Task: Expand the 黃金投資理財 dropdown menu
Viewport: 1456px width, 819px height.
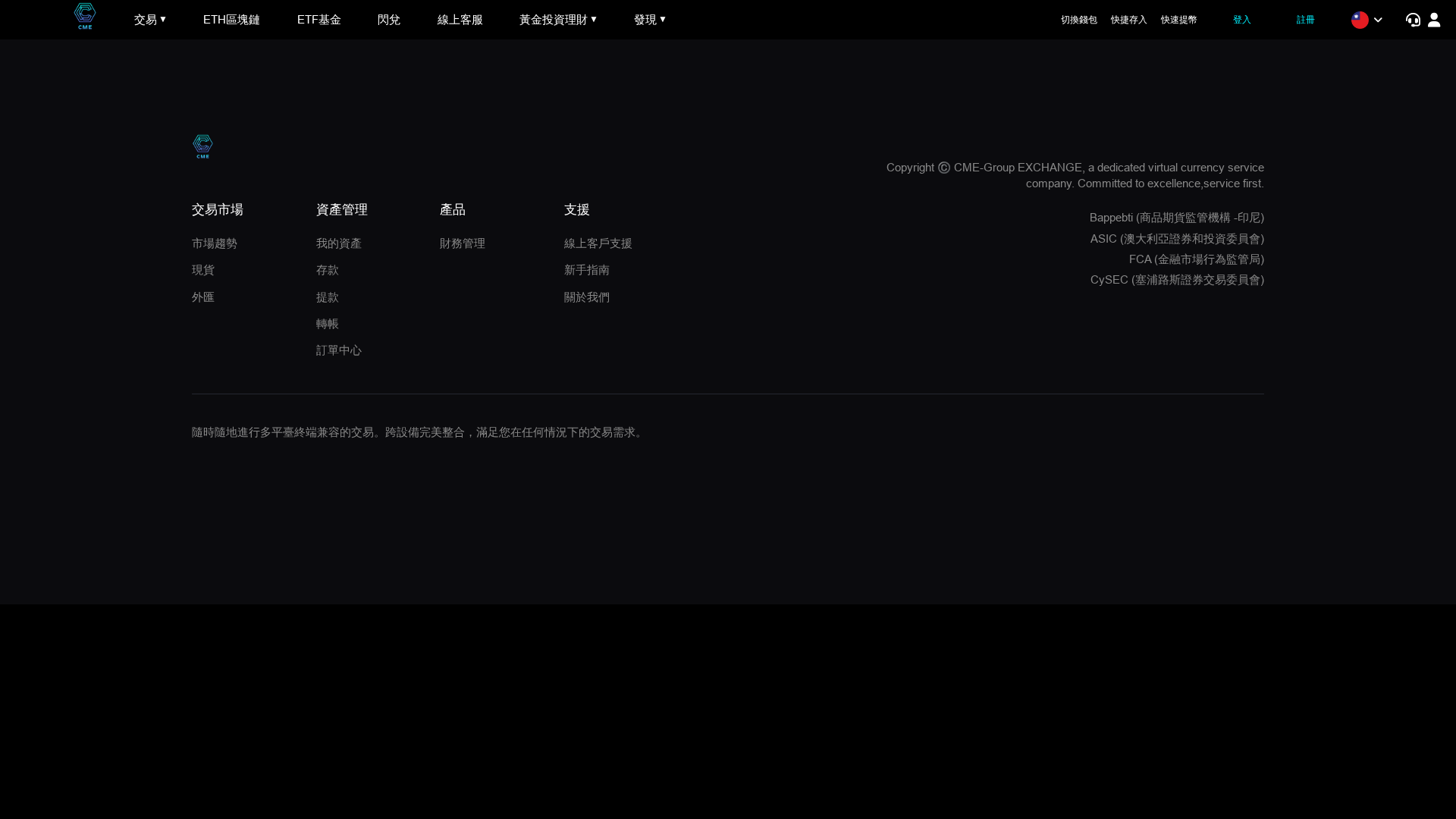Action: coord(558,20)
